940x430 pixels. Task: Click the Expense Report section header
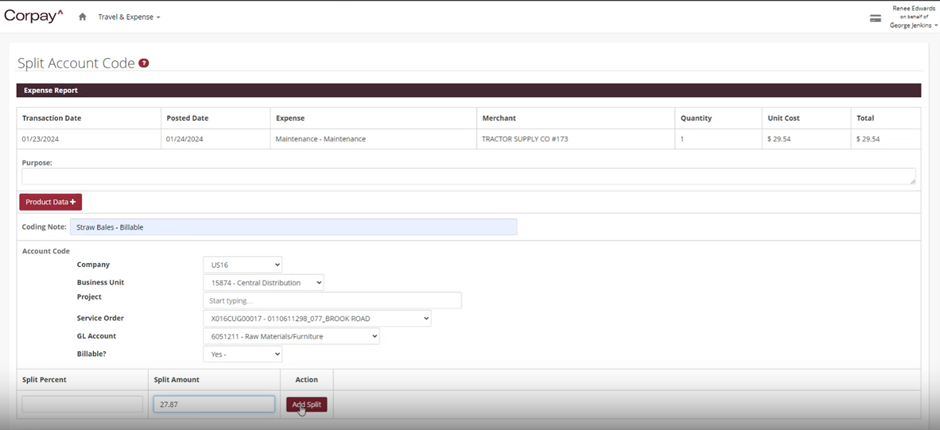pyautogui.click(x=468, y=90)
